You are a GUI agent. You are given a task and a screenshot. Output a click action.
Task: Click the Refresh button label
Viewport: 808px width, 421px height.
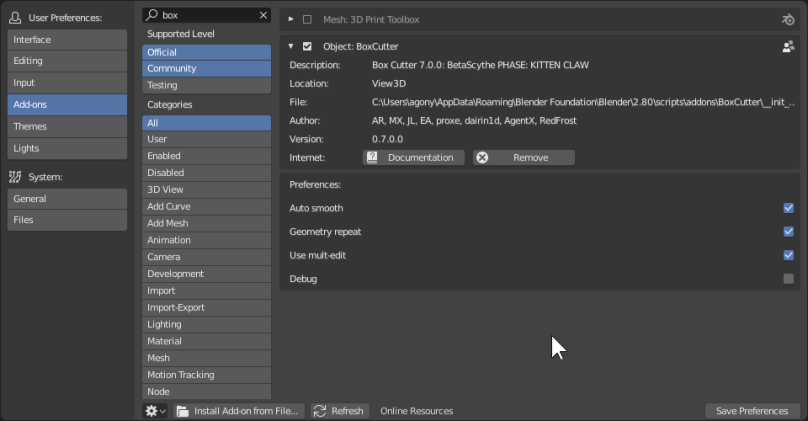click(347, 411)
